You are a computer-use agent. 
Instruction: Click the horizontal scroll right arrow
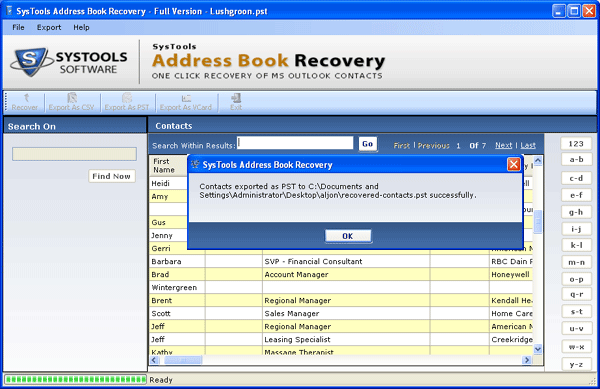527,360
